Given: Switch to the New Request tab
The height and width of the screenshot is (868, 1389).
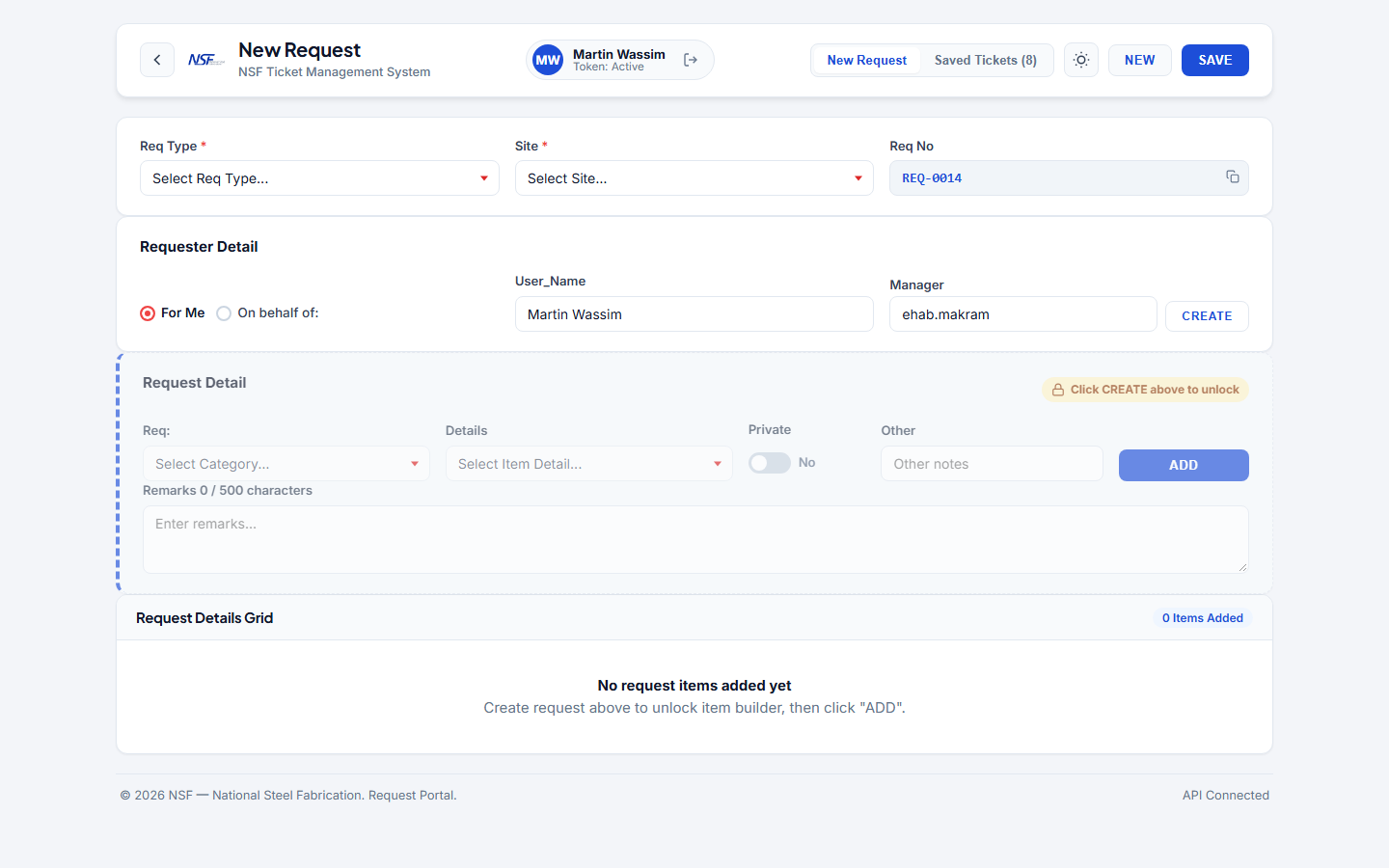Looking at the screenshot, I should point(867,60).
